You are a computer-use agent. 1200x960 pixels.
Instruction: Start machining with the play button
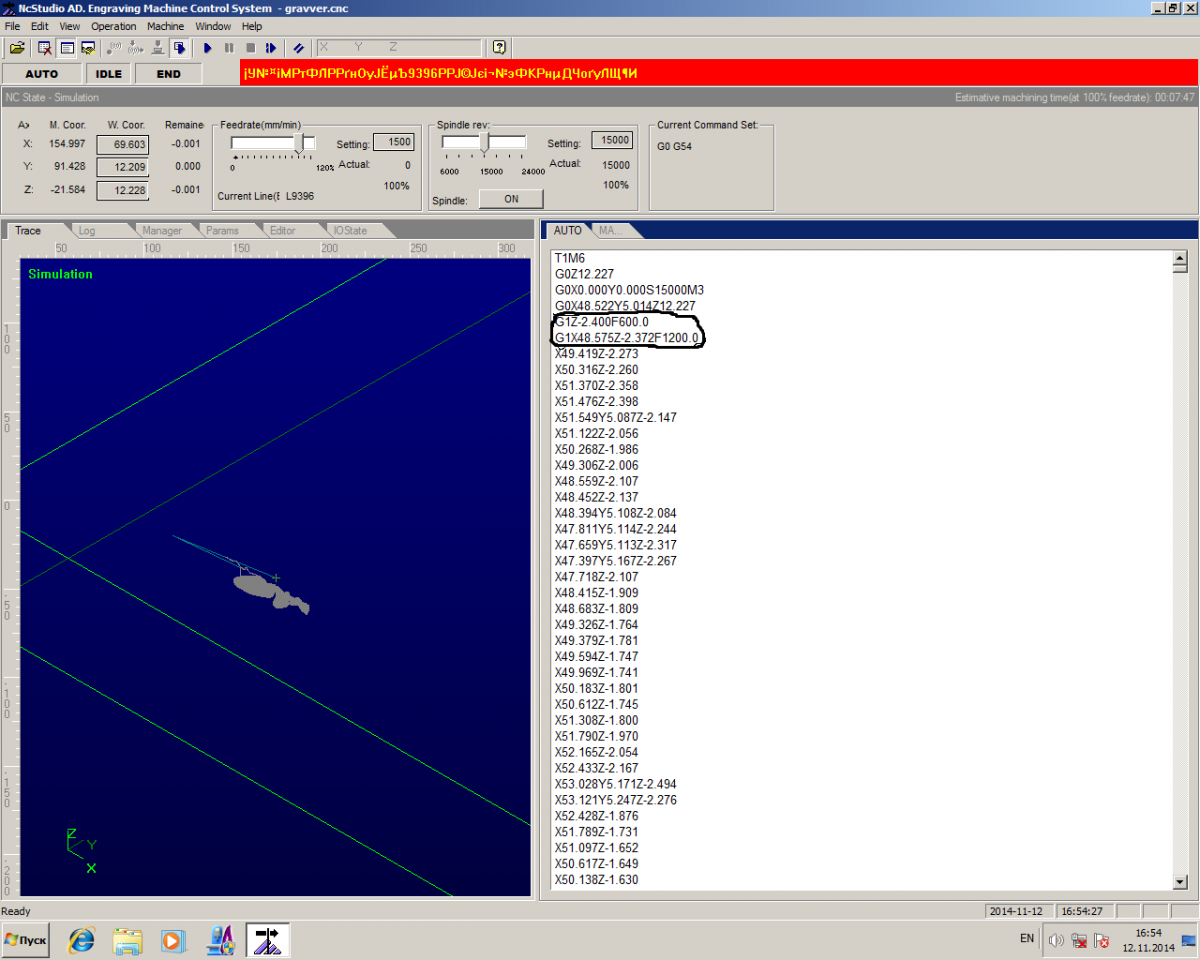pyautogui.click(x=208, y=47)
